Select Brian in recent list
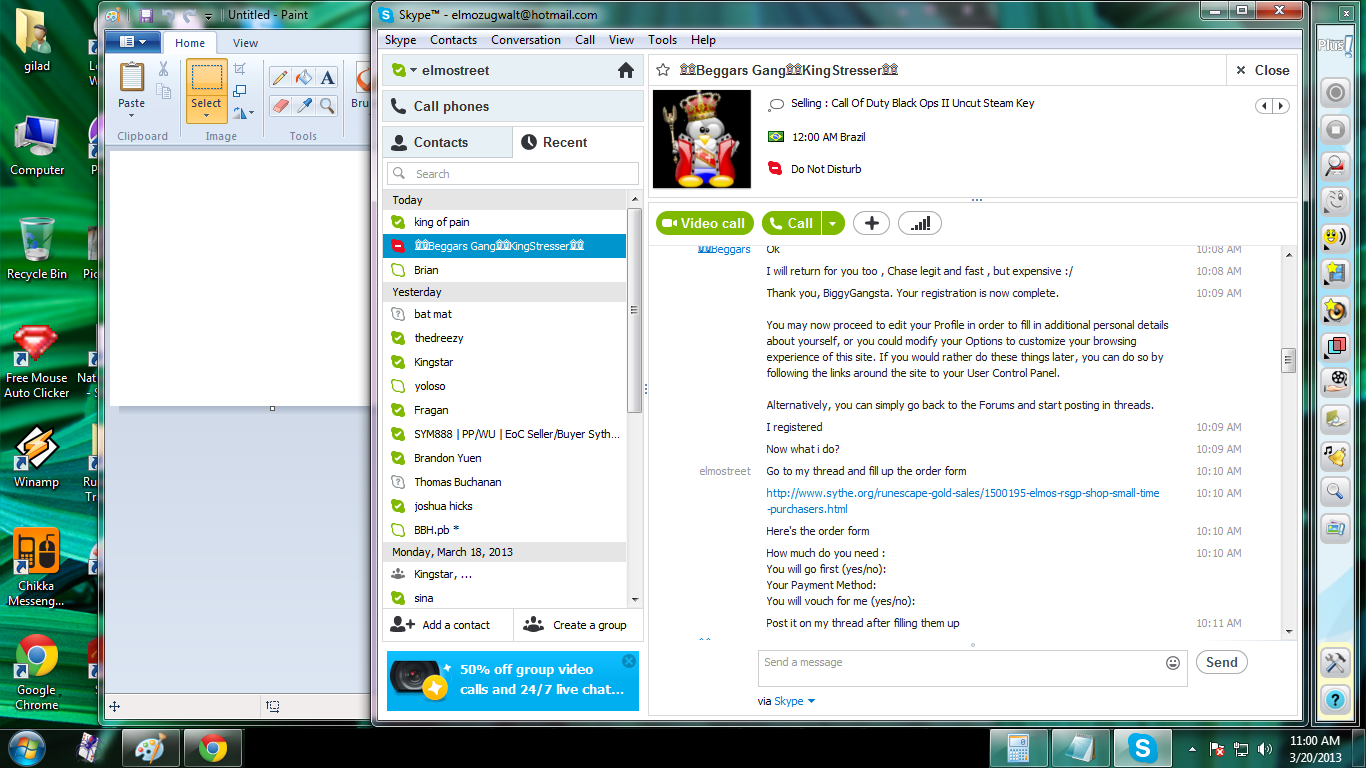The width and height of the screenshot is (1366, 768). point(504,270)
